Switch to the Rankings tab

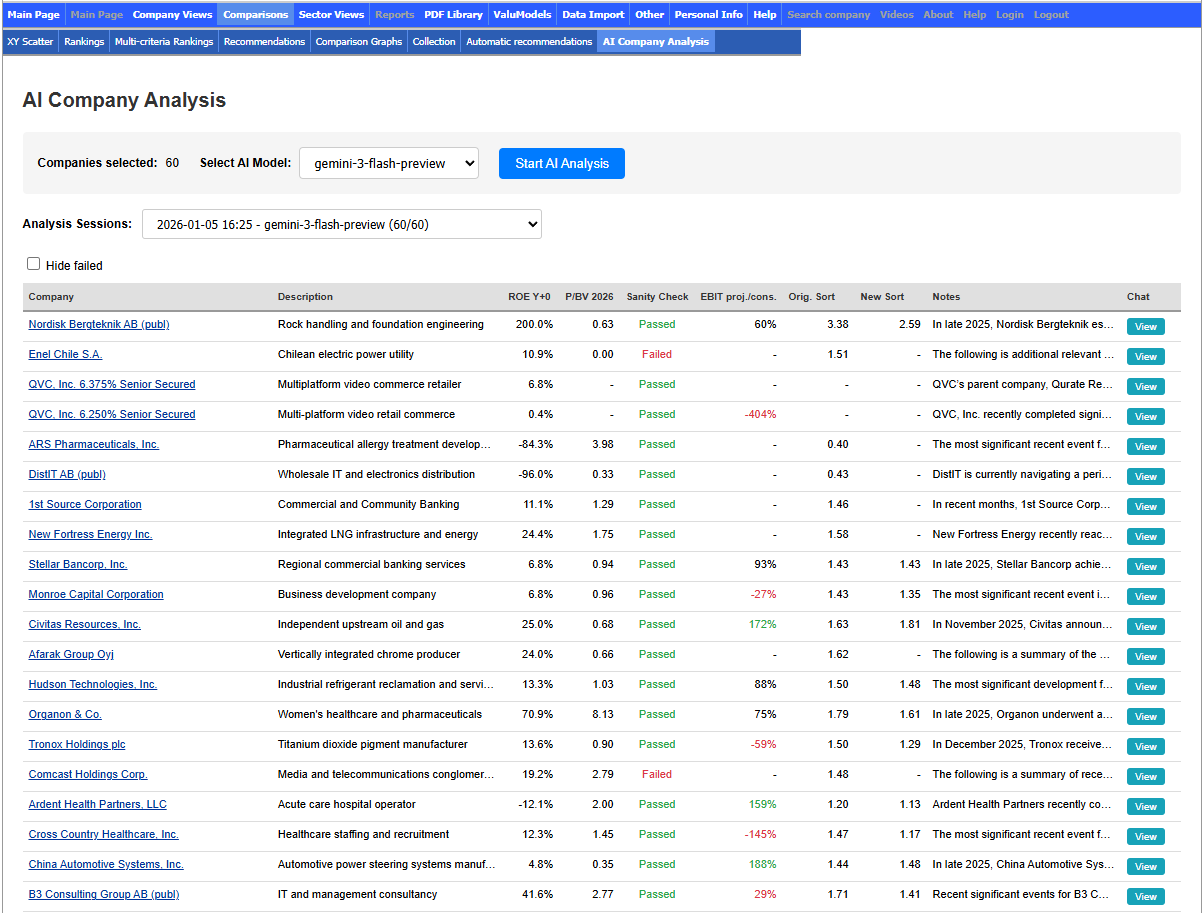click(84, 42)
